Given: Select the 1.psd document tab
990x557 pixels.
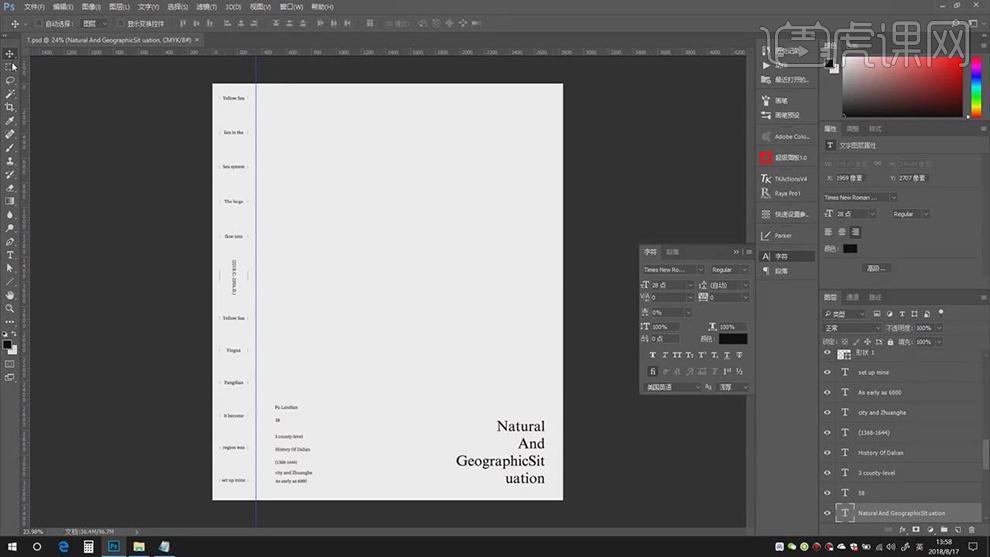Looking at the screenshot, I should click(109, 40).
